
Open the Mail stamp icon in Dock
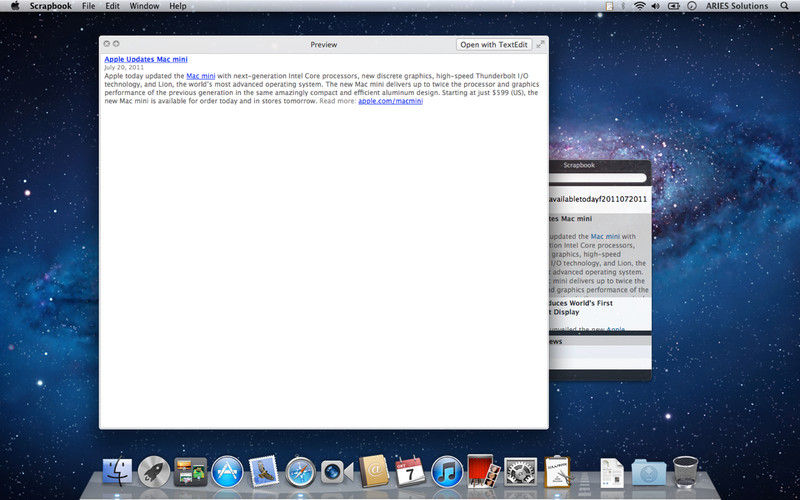pos(264,471)
